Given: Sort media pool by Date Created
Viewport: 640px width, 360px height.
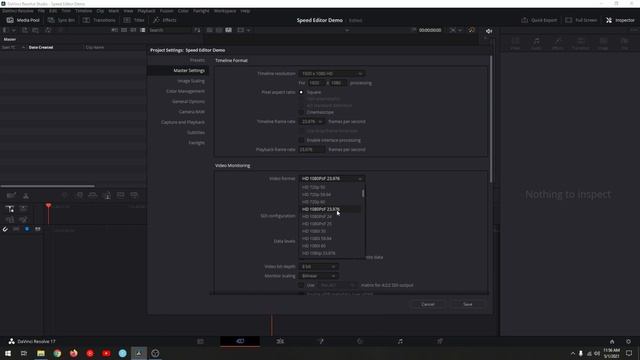Looking at the screenshot, I should pyautogui.click(x=41, y=47).
